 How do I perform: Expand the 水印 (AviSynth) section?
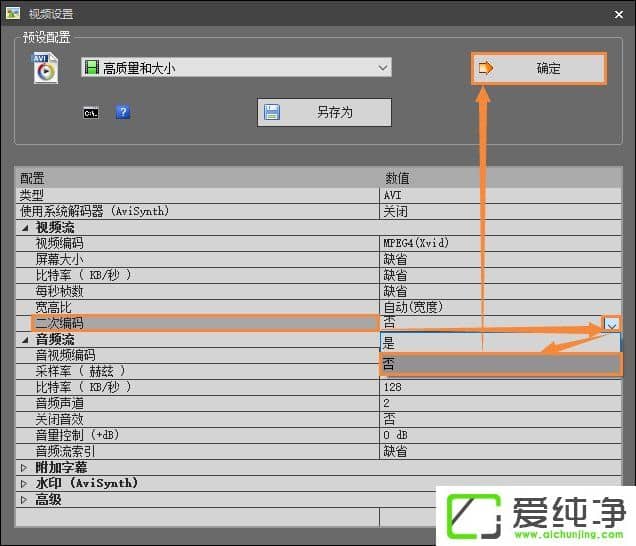pyautogui.click(x=25, y=483)
